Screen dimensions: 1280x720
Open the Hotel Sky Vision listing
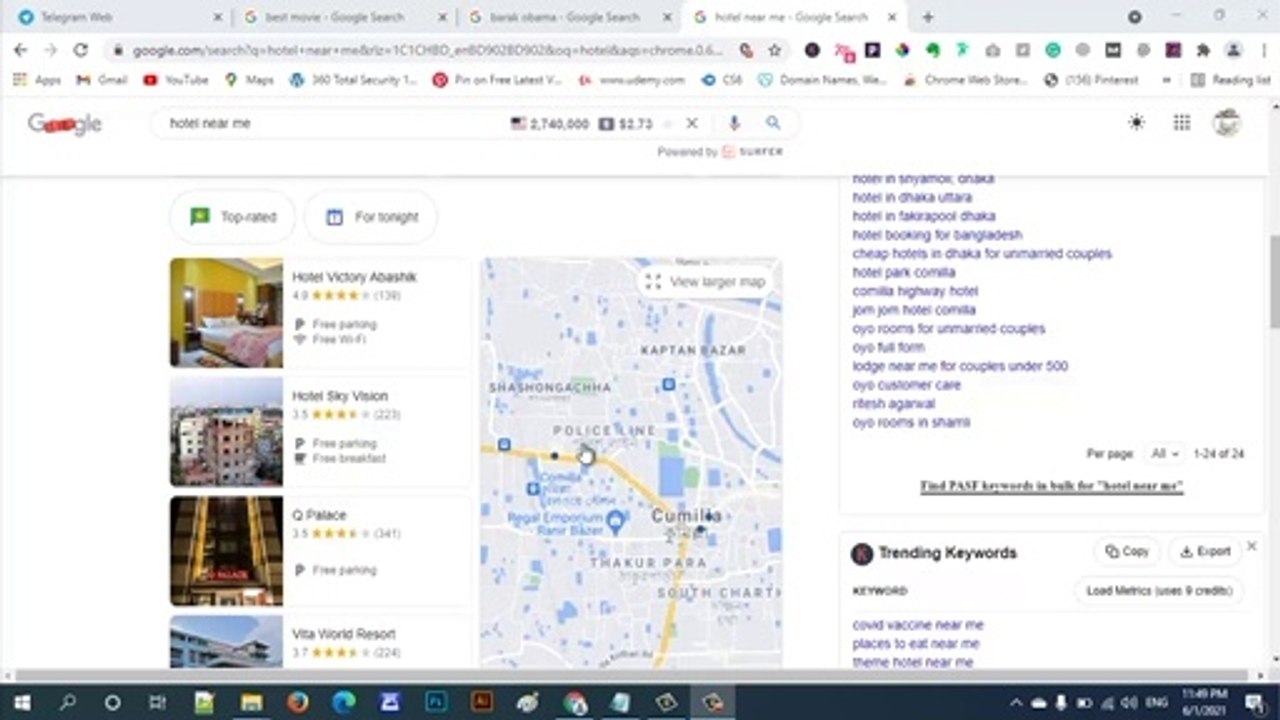tap(339, 396)
